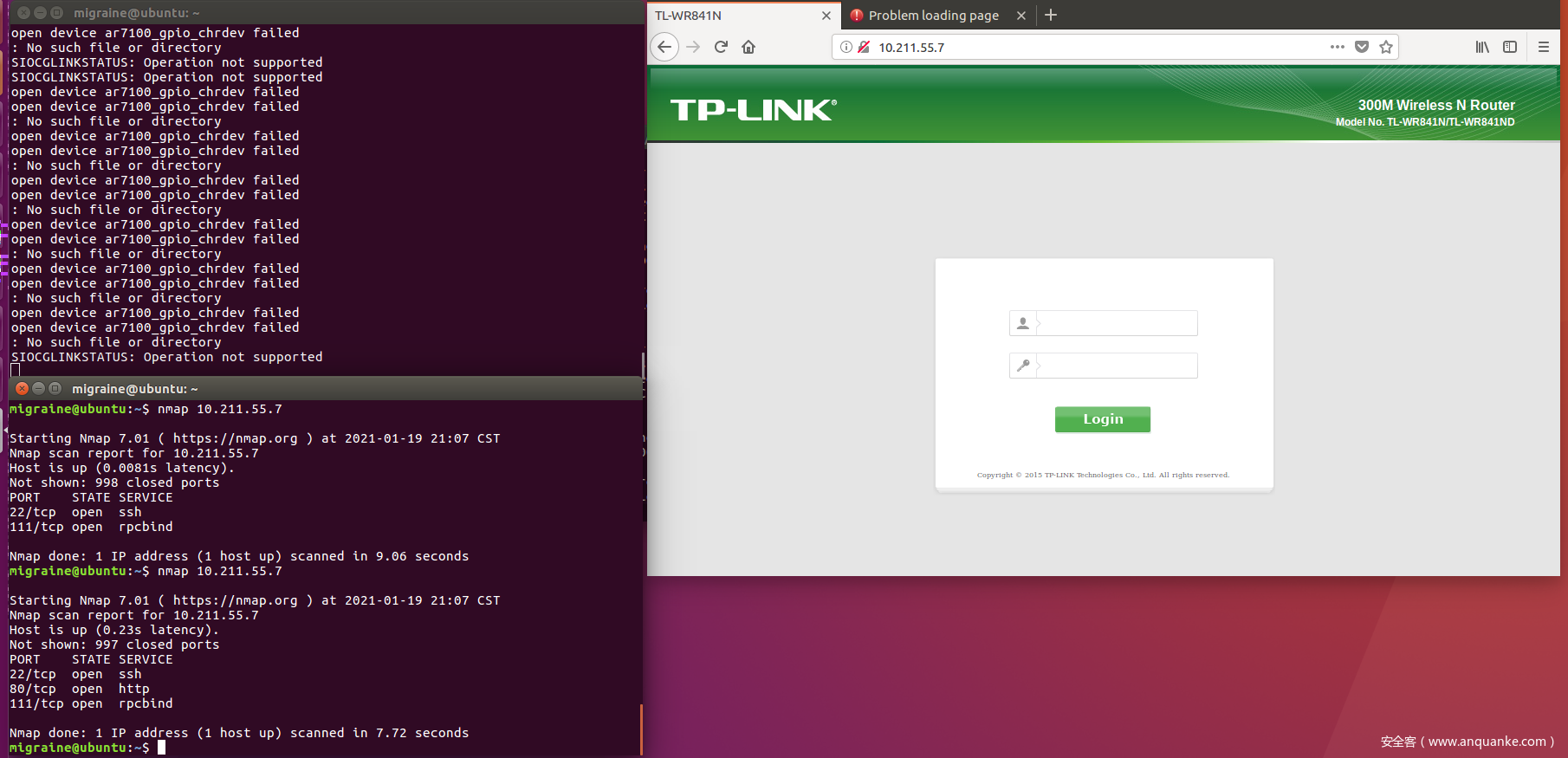Screen dimensions: 1568x758
Task: Click the TP-LINK copyright notice
Action: (x=1103, y=475)
